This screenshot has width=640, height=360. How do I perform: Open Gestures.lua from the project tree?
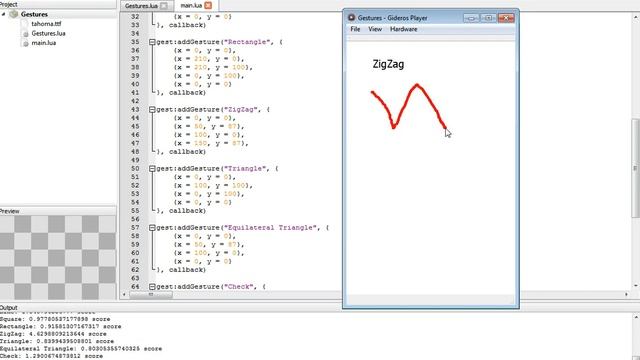[48, 33]
